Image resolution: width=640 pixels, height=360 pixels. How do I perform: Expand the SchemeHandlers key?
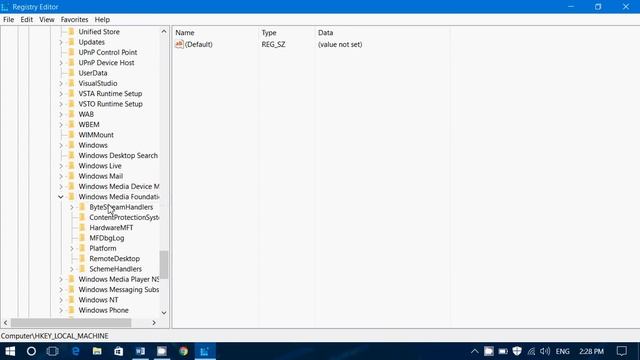pyautogui.click(x=72, y=269)
